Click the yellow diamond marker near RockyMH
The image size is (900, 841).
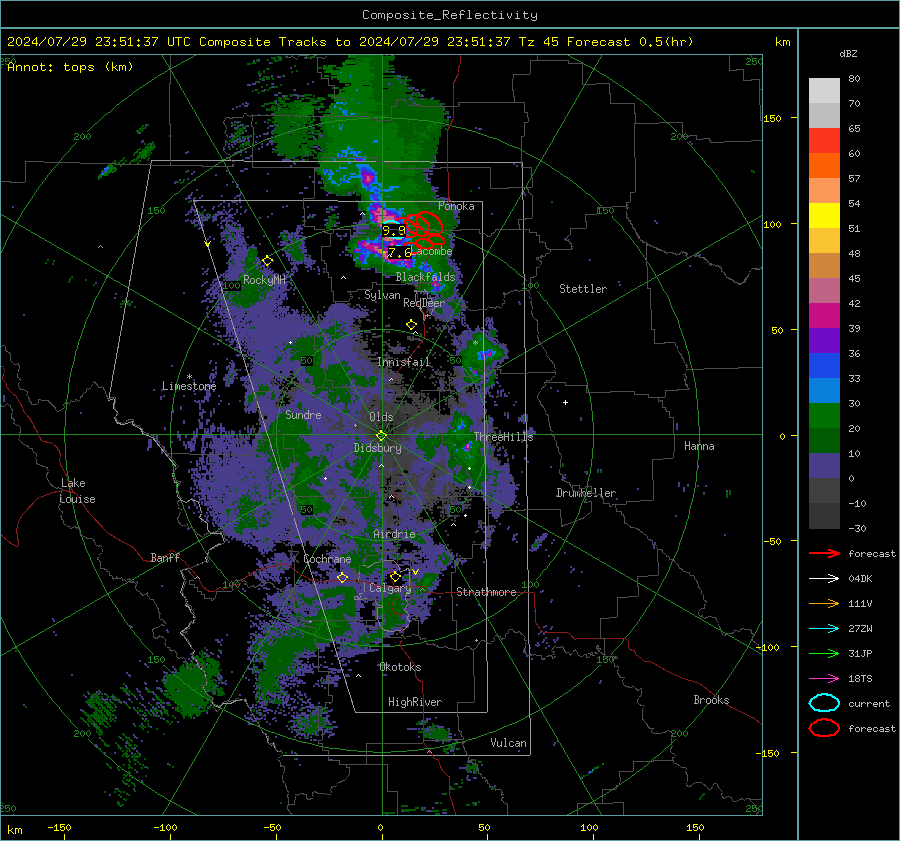[x=267, y=261]
